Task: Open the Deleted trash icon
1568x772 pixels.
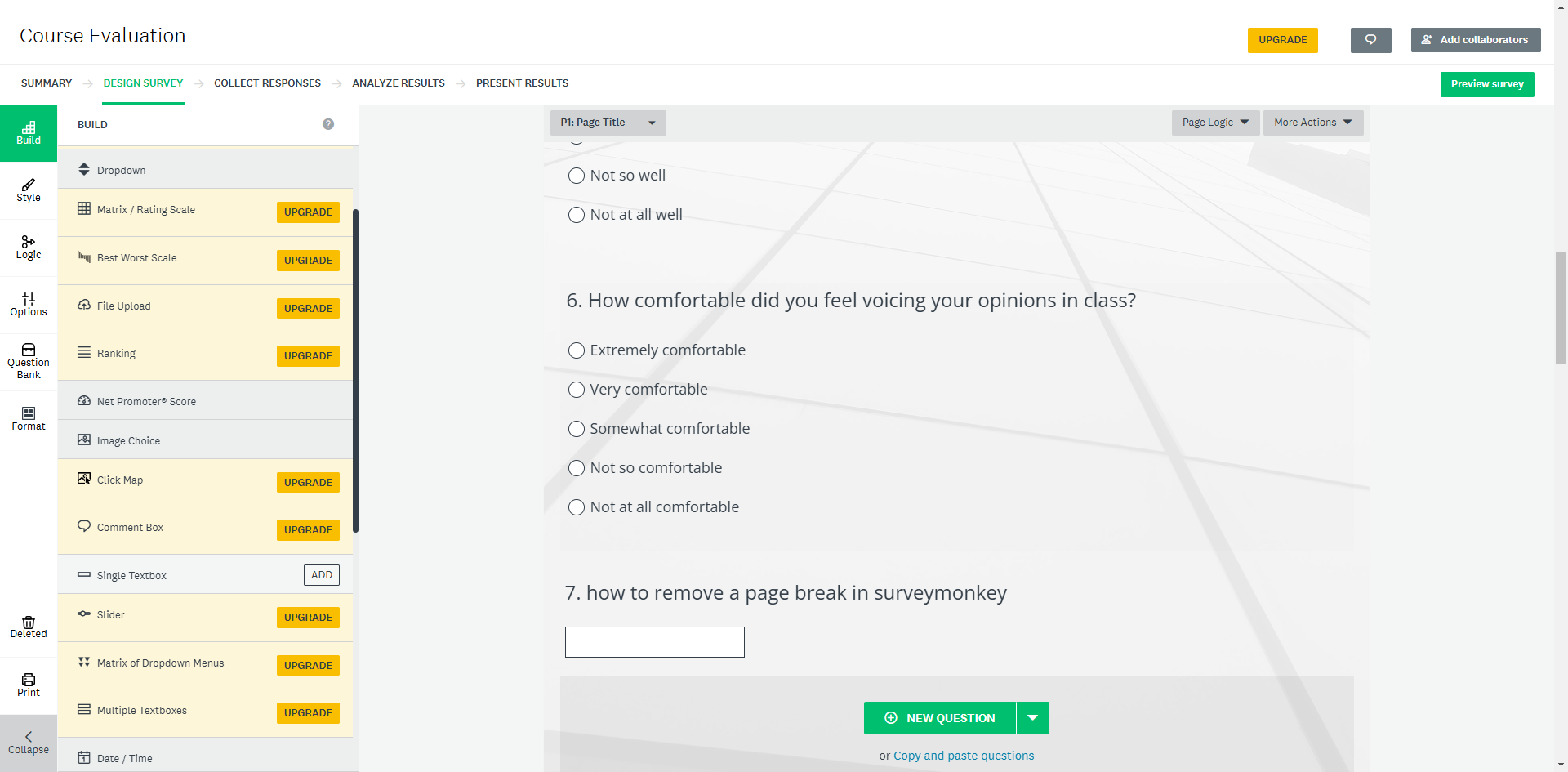Action: coord(29,627)
